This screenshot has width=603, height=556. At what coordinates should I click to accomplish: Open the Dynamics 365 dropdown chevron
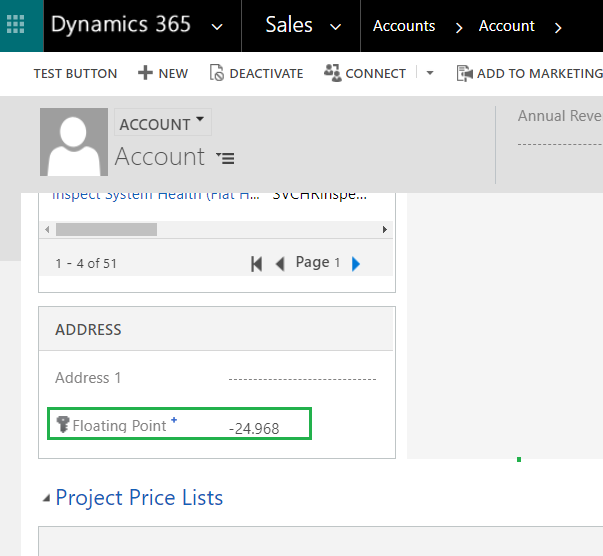(217, 27)
